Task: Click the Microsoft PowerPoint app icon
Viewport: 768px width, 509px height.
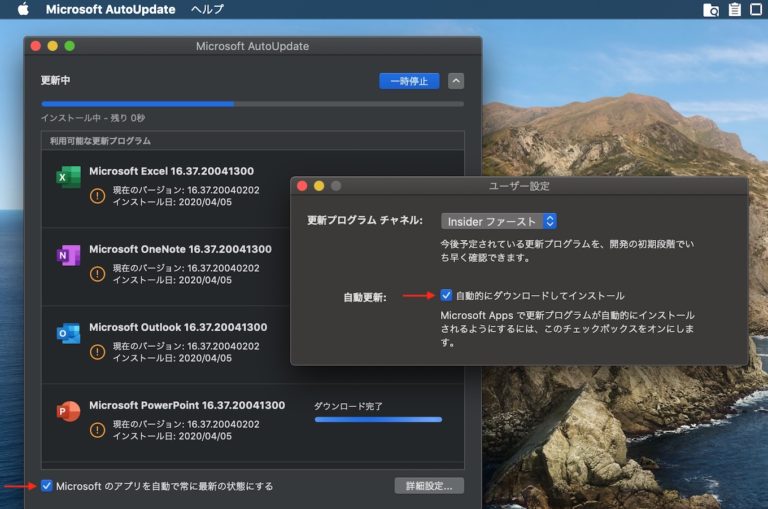Action: click(68, 412)
